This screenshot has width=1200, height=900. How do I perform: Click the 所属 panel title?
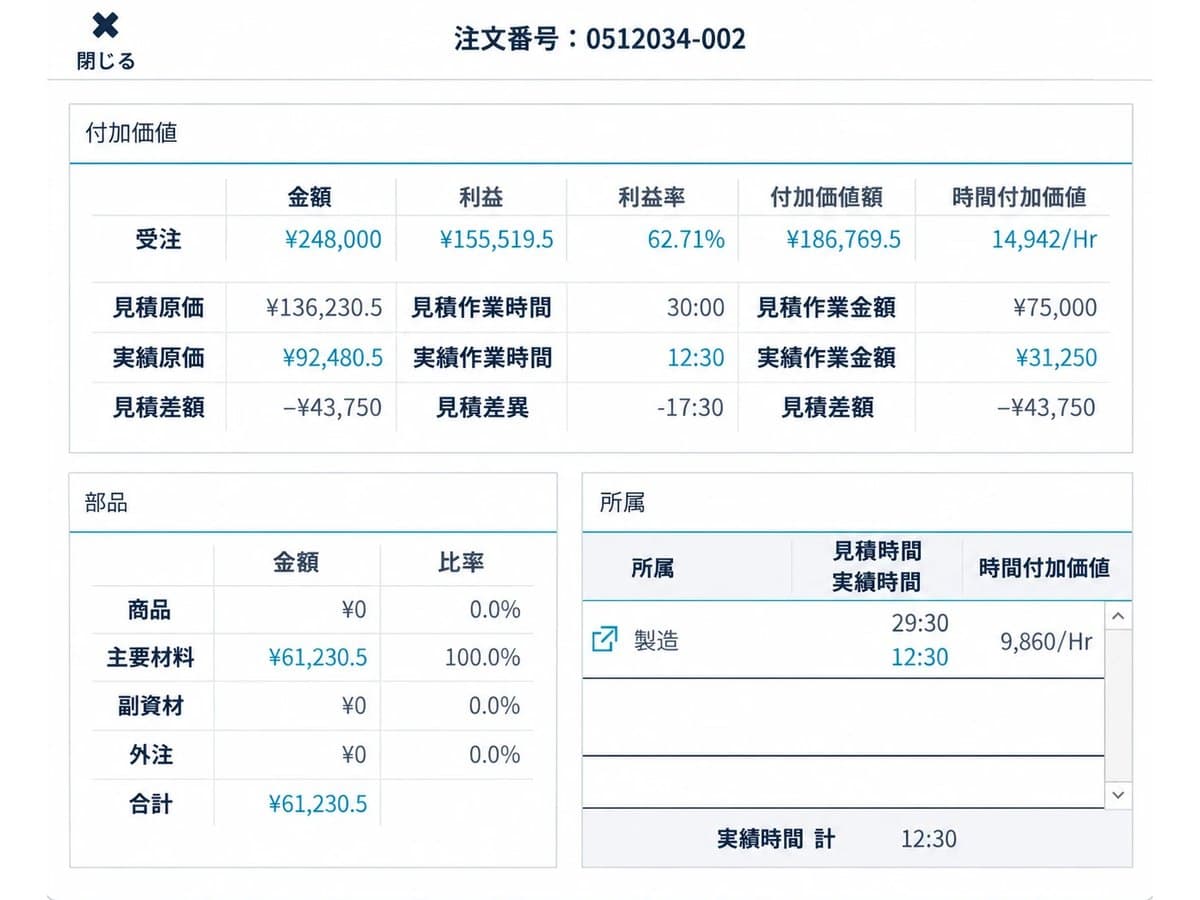(x=622, y=502)
